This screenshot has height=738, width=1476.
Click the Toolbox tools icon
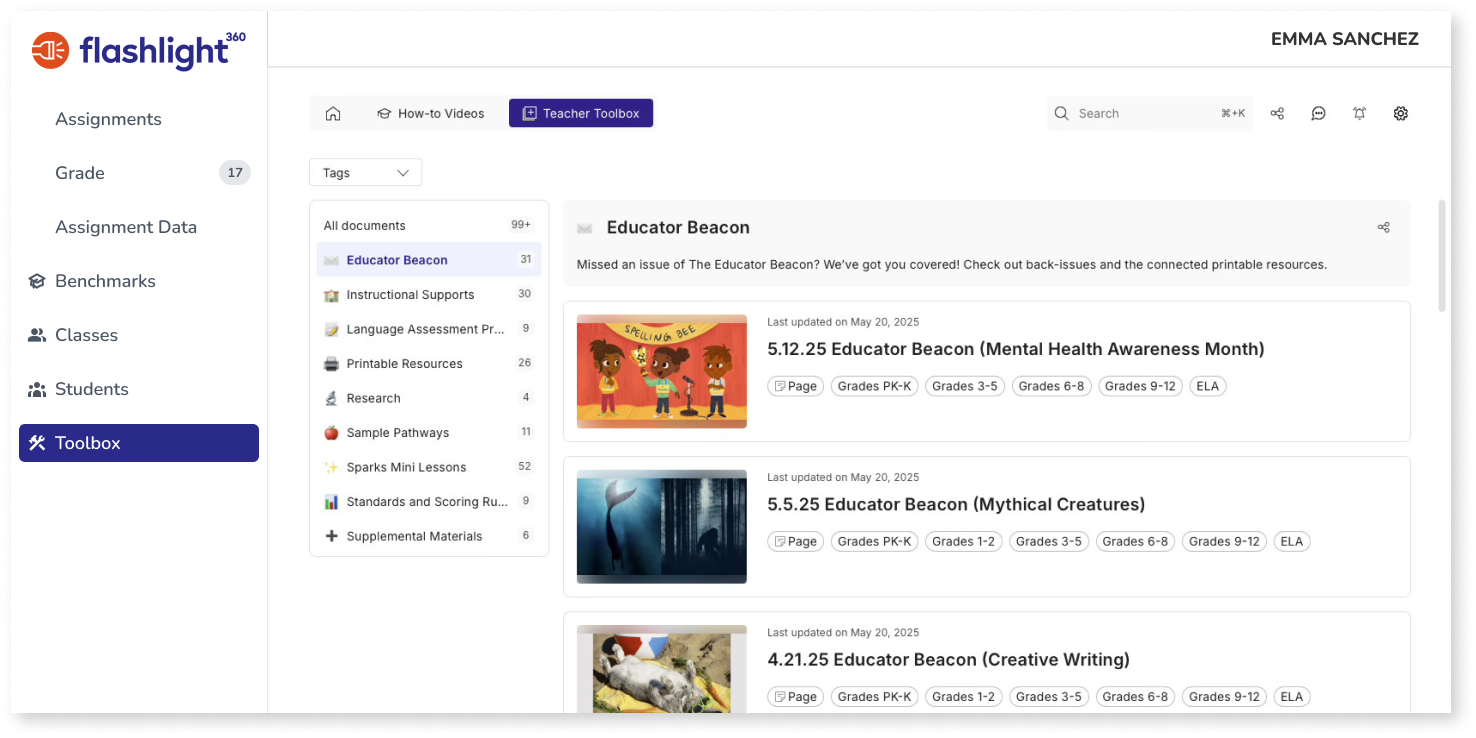[x=37, y=443]
